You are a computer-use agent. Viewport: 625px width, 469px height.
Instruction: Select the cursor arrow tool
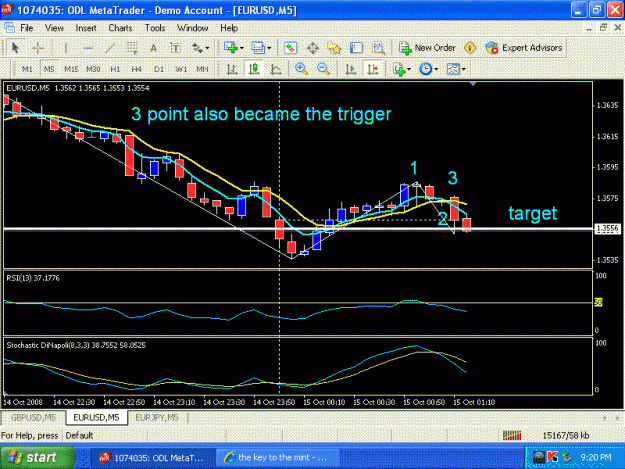click(x=15, y=48)
